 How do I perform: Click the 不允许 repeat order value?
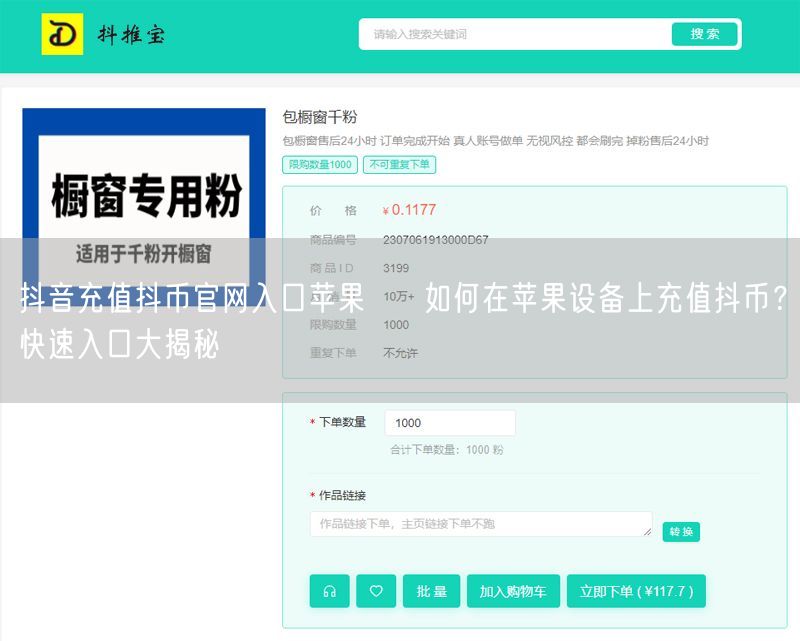[401, 353]
